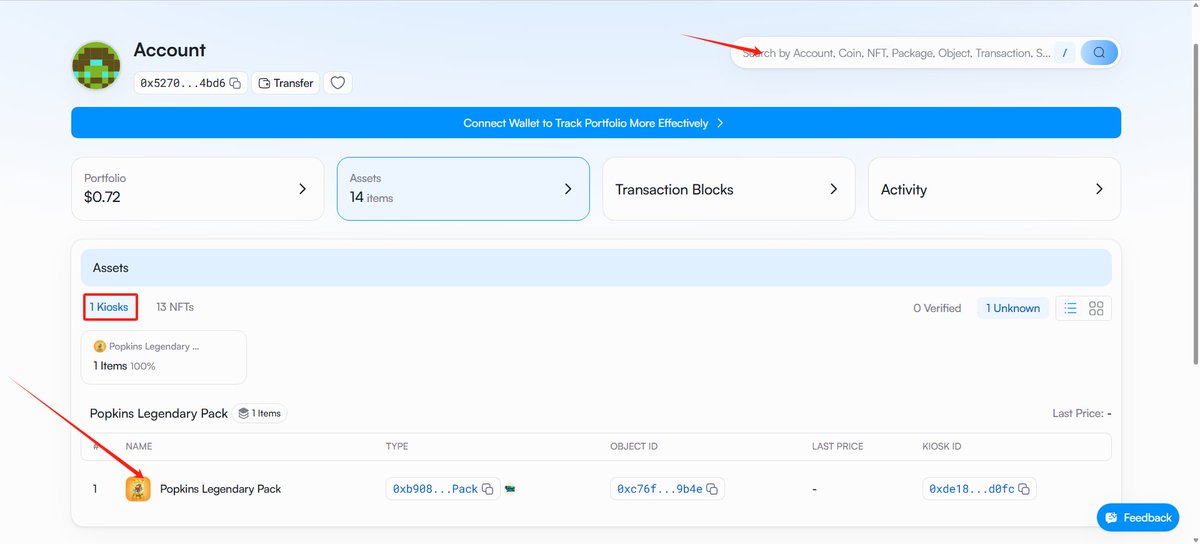1200x544 pixels.
Task: Click the slash shortcut key badge
Action: pos(1065,53)
